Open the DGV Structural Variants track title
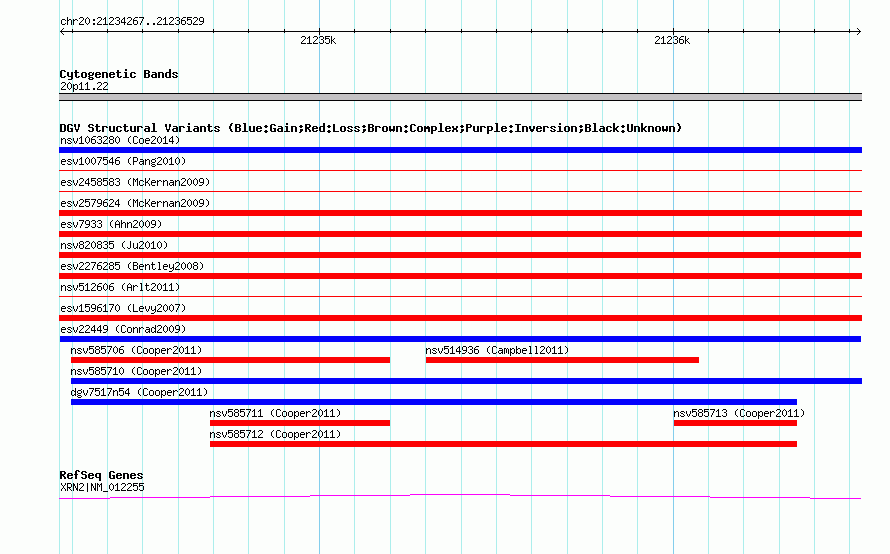Viewport: 890px width, 554px height. (x=371, y=128)
